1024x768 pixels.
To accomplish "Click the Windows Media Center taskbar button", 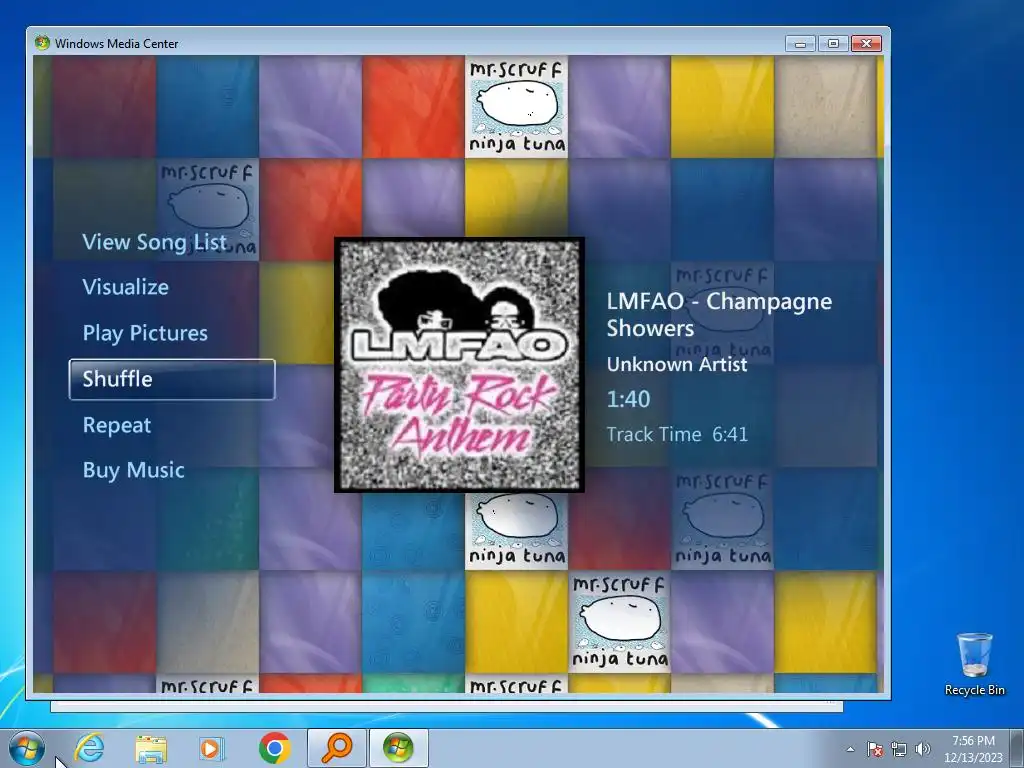I will (x=398, y=748).
